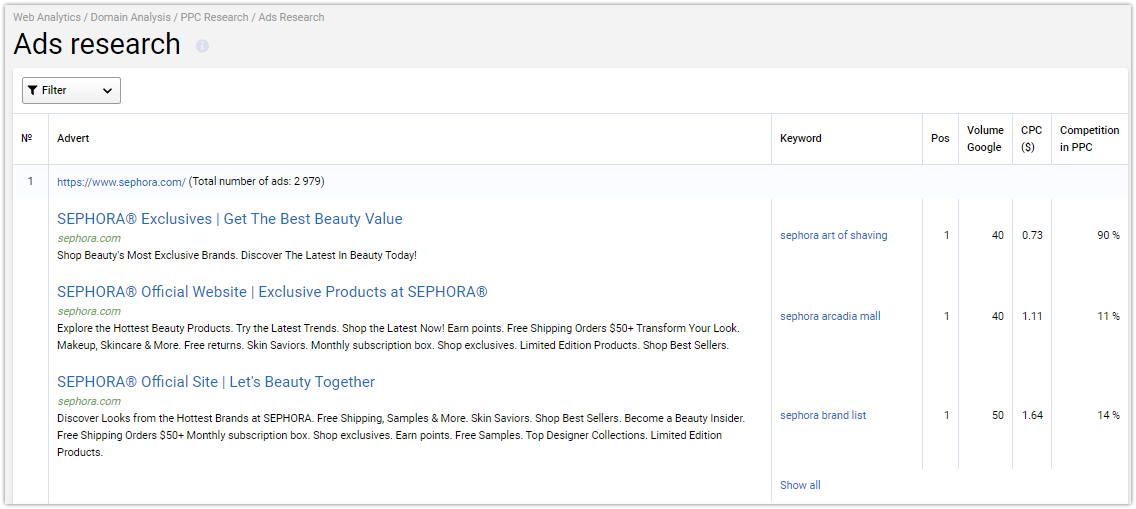Go to Domain Analysis breadcrumb
This screenshot has height=509, width=1136.
(x=131, y=17)
